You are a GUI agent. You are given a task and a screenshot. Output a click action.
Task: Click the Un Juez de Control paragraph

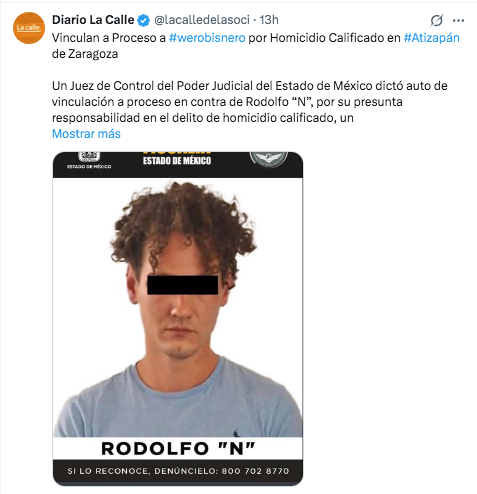pyautogui.click(x=250, y=102)
